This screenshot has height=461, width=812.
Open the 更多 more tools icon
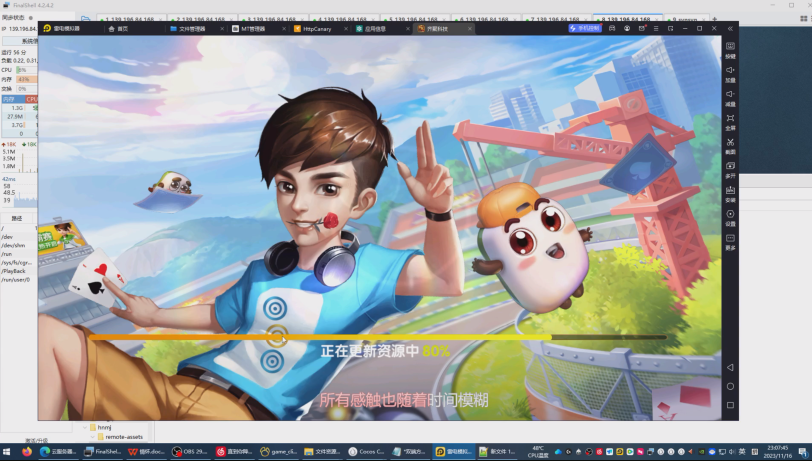[730, 241]
